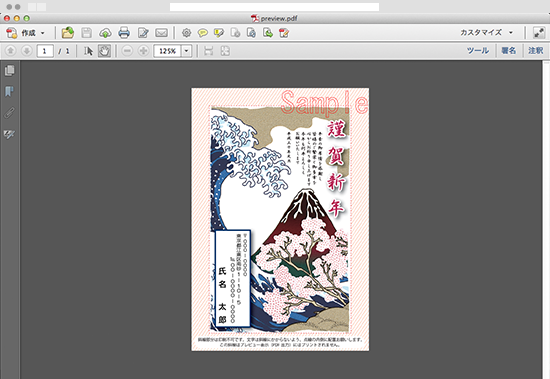This screenshot has width=550, height=379.
Task: Select the highlight text tool icon
Action: click(x=219, y=33)
